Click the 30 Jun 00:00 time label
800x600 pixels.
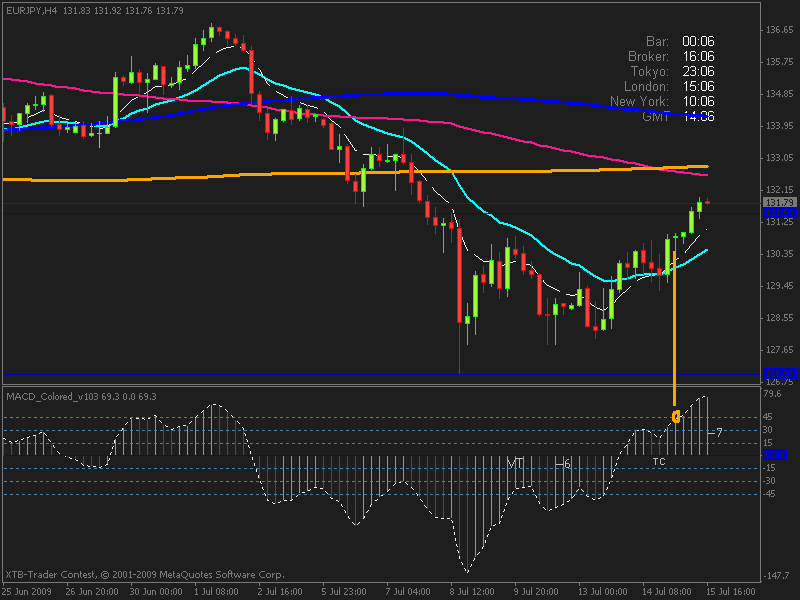click(156, 592)
